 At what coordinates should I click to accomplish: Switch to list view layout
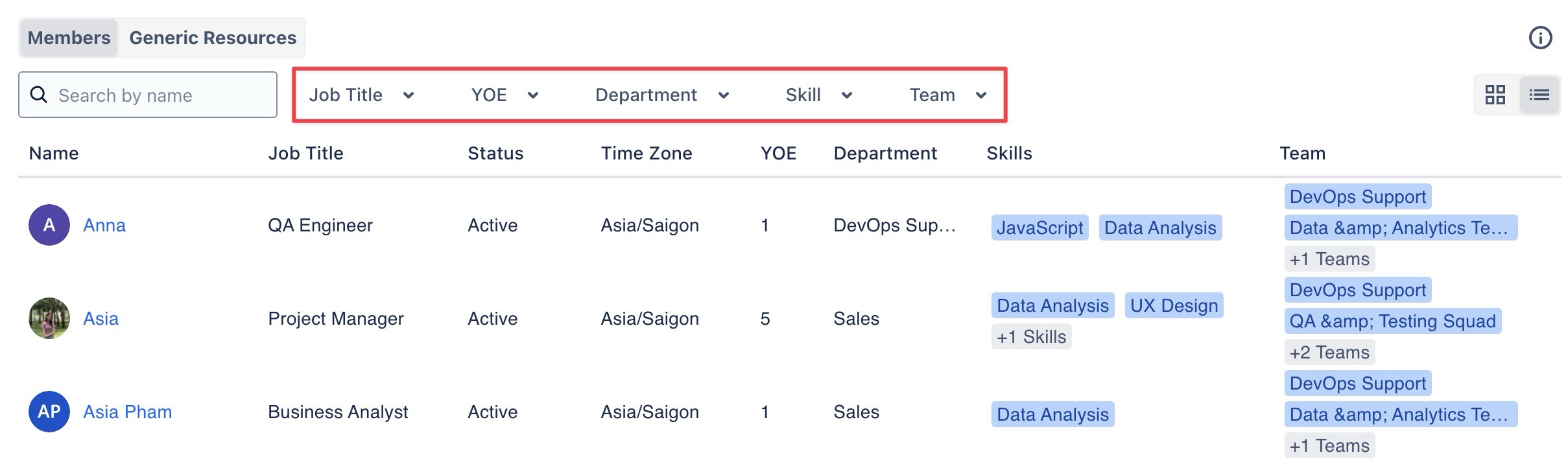click(1539, 95)
